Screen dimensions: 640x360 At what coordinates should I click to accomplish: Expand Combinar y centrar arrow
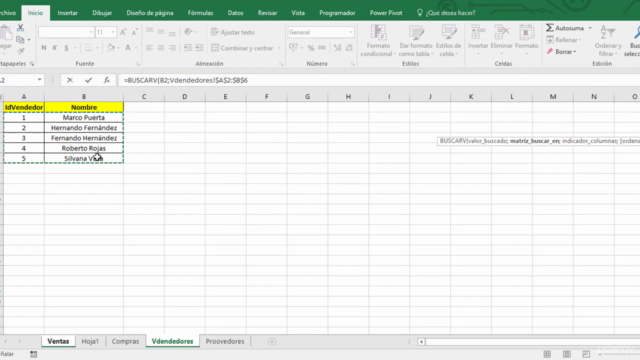(x=279, y=48)
